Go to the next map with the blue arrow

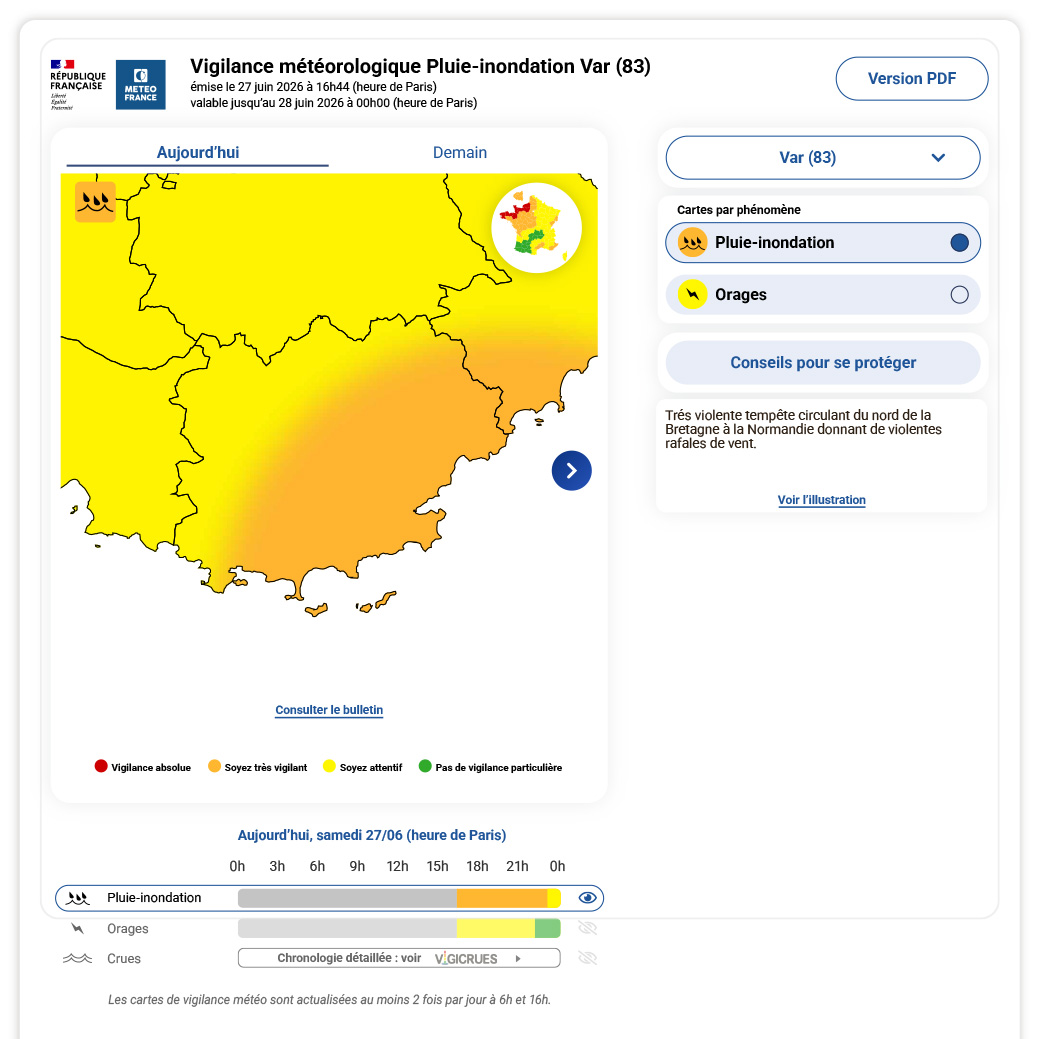(x=571, y=470)
